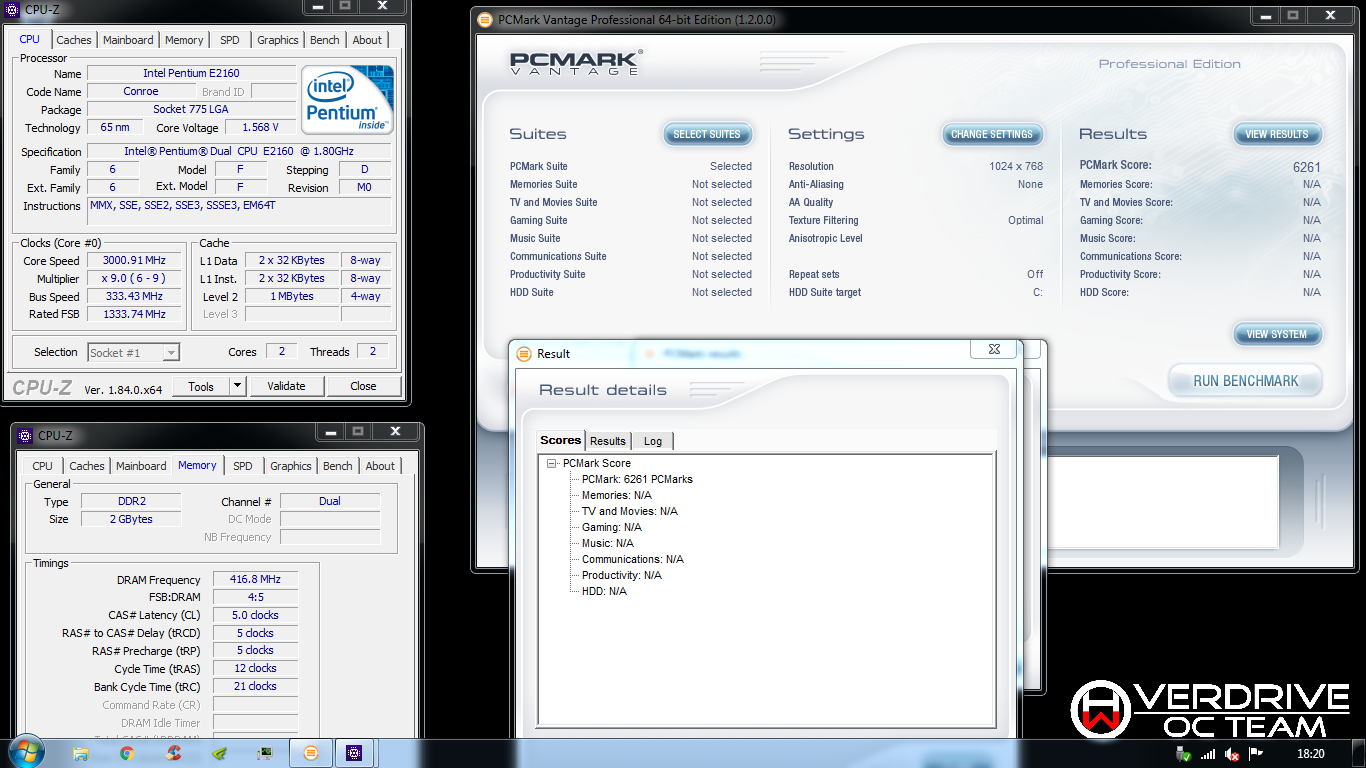This screenshot has height=768, width=1366.
Task: Switch to PCMark Vantage taskbar button
Action: (311, 753)
